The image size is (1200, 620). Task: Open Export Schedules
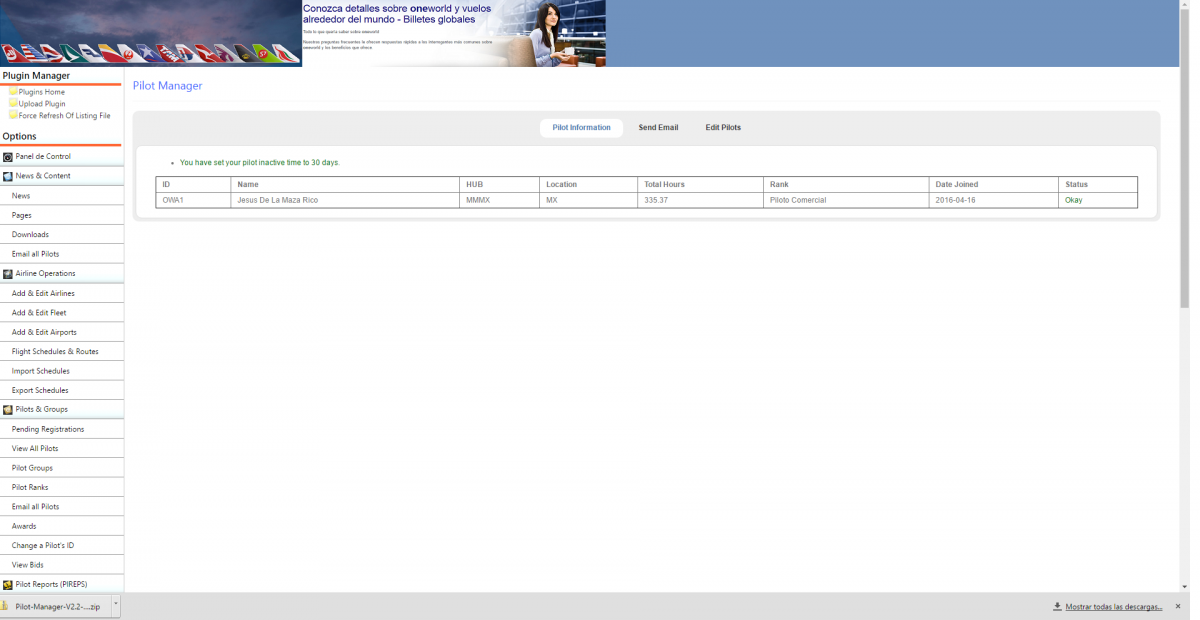coord(62,390)
